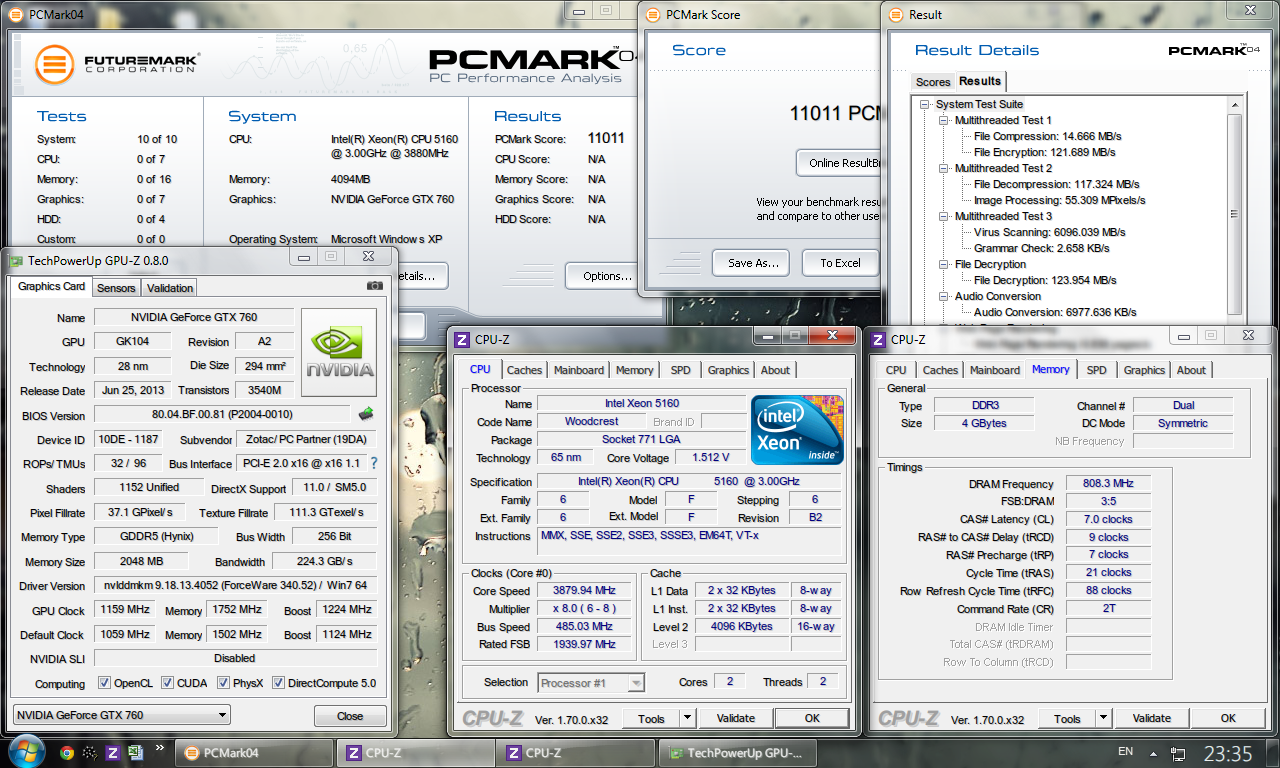
Task: Click the Result window title bar icon
Action: [895, 14]
